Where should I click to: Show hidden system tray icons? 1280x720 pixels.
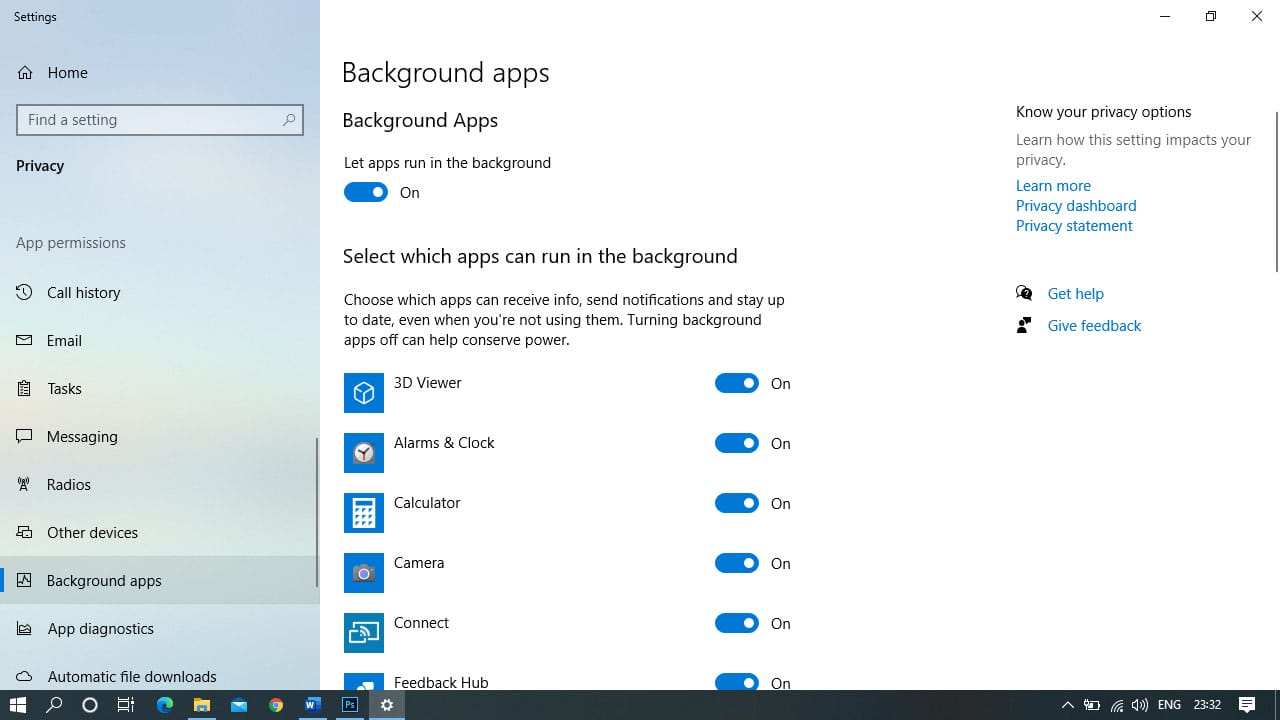(x=1067, y=705)
